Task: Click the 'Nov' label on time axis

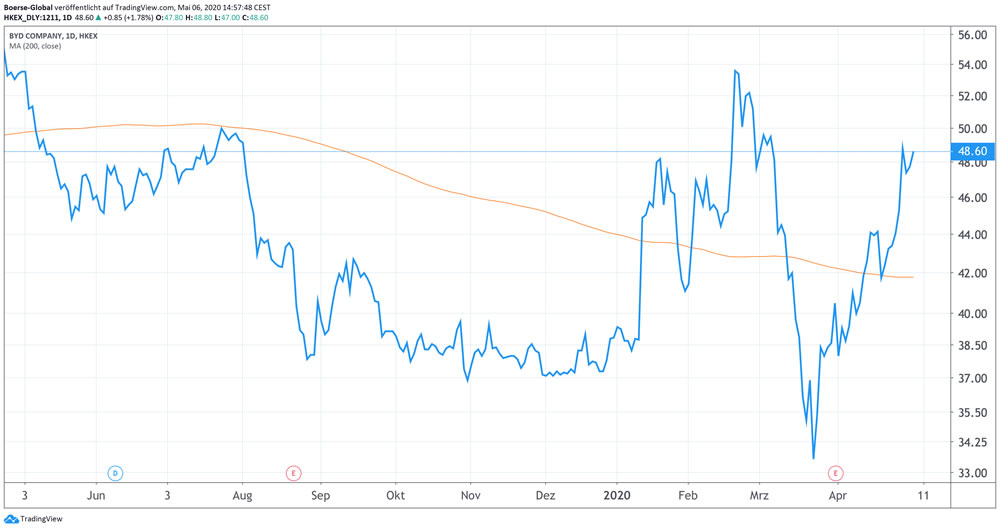Action: 470,496
